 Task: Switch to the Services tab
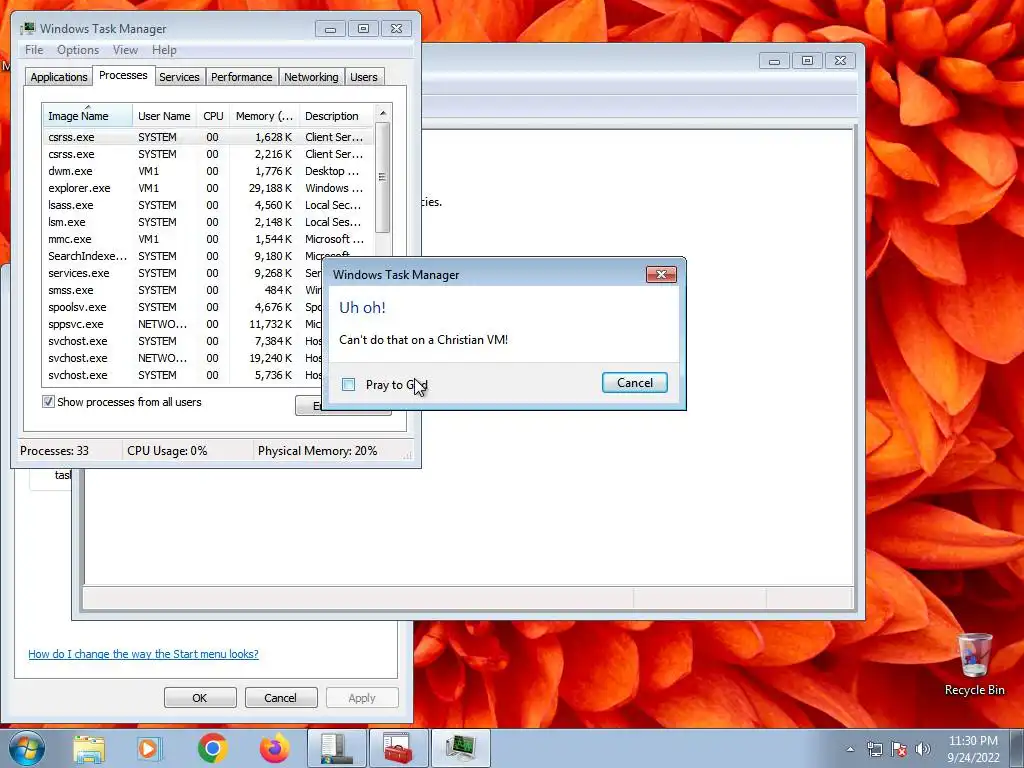tap(180, 77)
